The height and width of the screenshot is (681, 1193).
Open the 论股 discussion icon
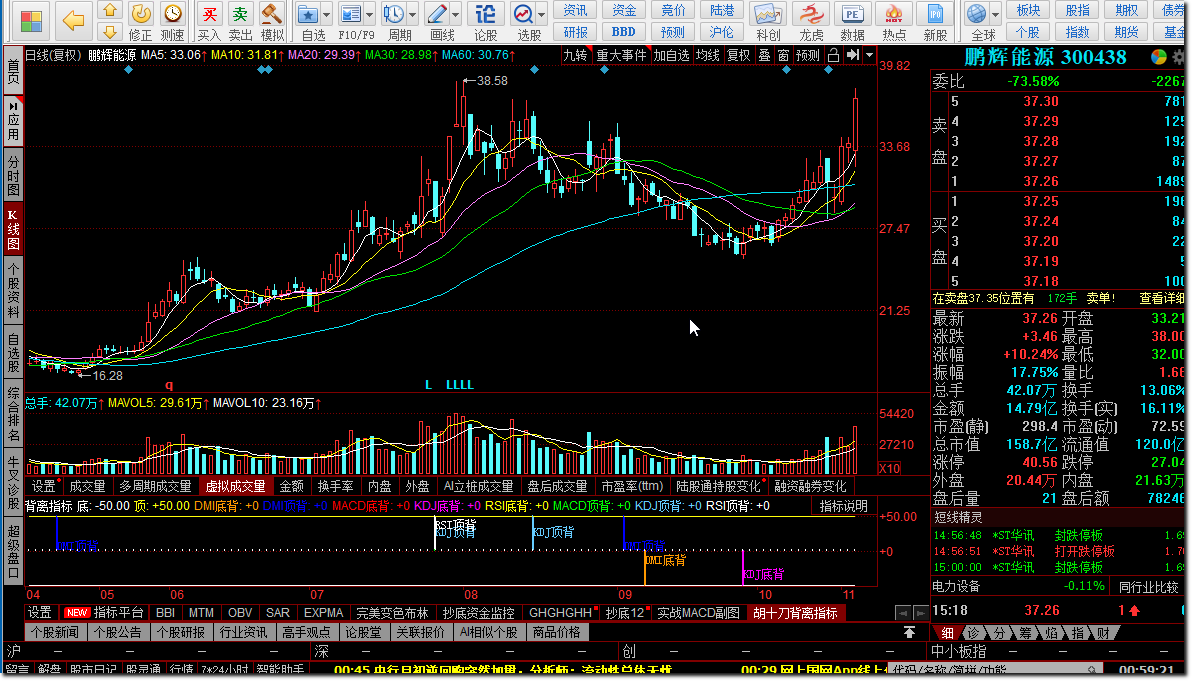pyautogui.click(x=485, y=21)
